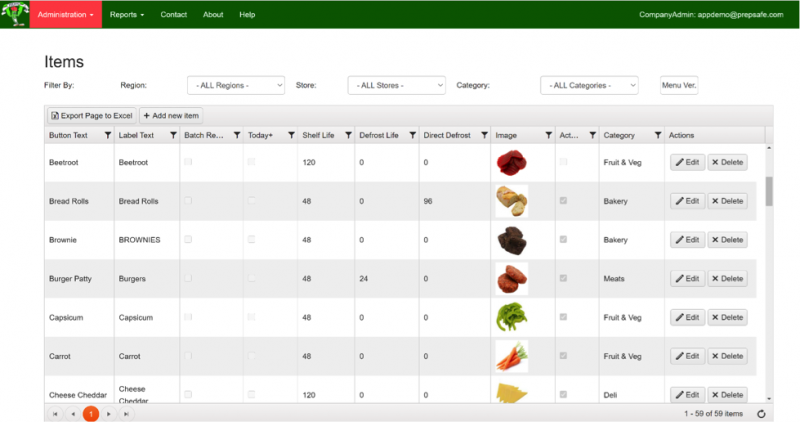The image size is (800, 422).
Task: Toggle Batch Required checkbox for Beetroot
Action: [188, 161]
